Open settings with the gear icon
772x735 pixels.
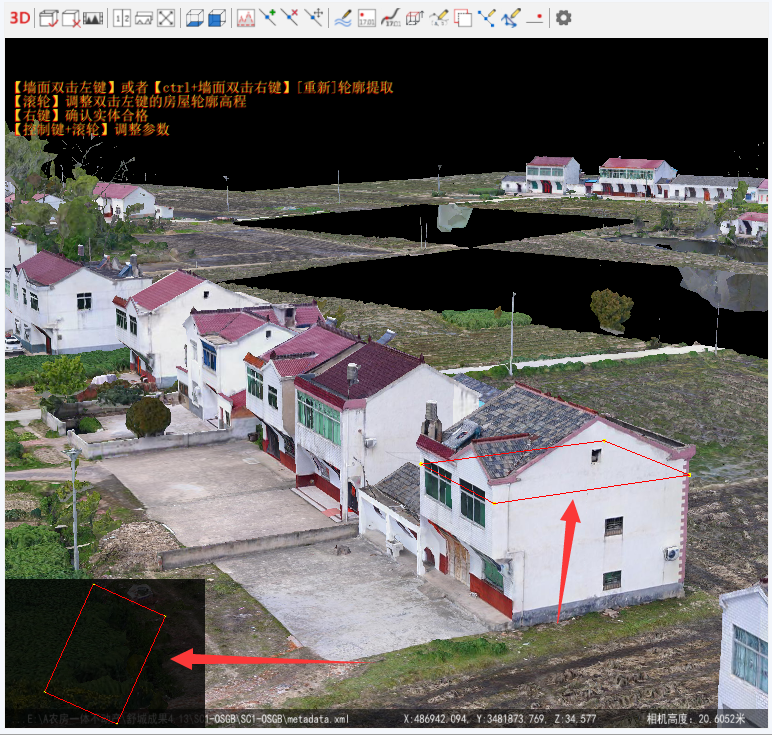[x=564, y=17]
